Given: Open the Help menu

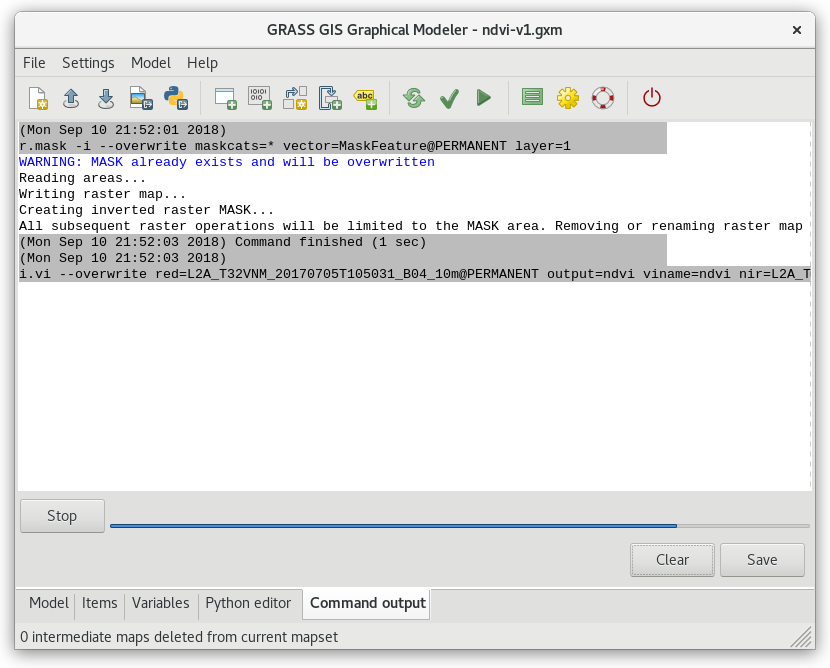Looking at the screenshot, I should 202,63.
